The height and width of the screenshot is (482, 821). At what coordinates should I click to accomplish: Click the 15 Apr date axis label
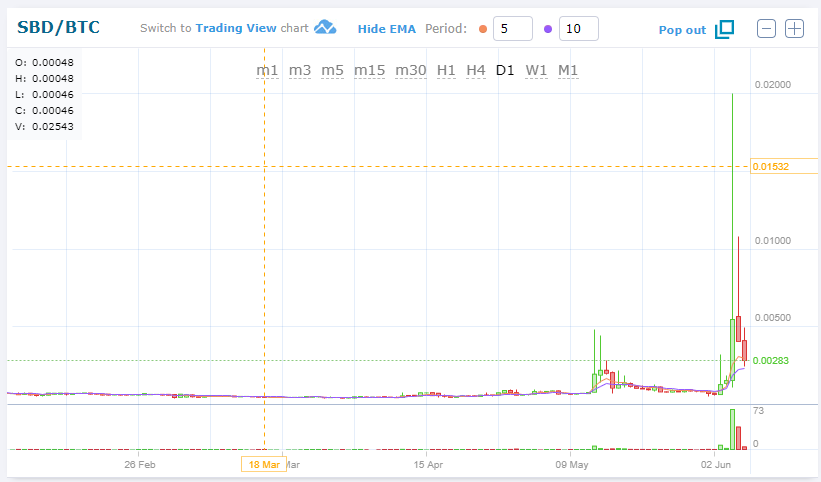click(x=428, y=465)
